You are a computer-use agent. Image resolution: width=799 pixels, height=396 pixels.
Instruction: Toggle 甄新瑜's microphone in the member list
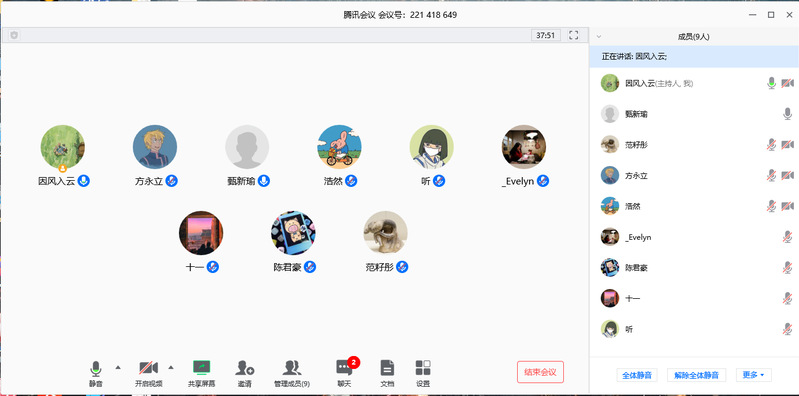(x=787, y=114)
